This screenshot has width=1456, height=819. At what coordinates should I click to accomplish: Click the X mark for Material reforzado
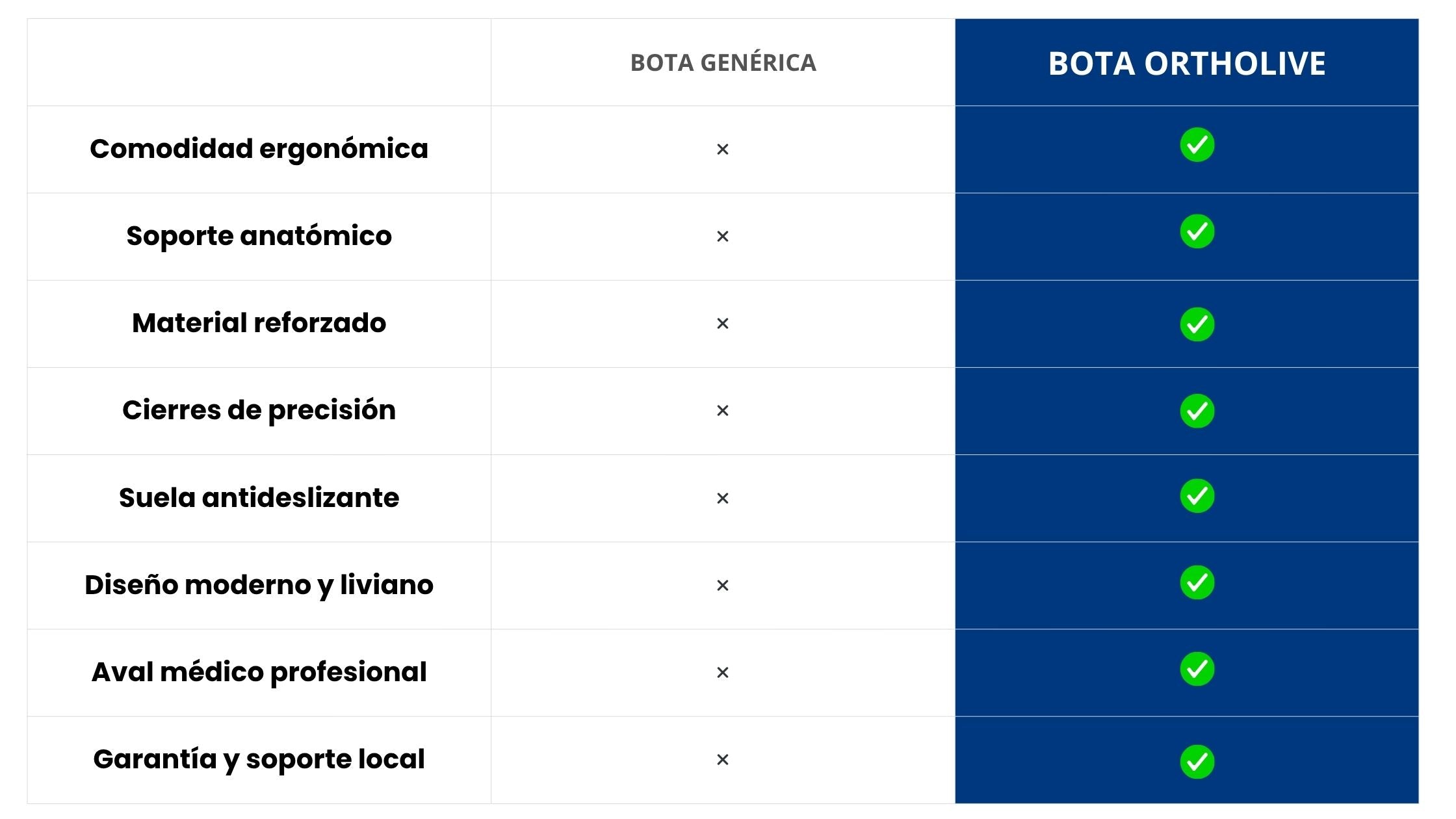(x=722, y=324)
